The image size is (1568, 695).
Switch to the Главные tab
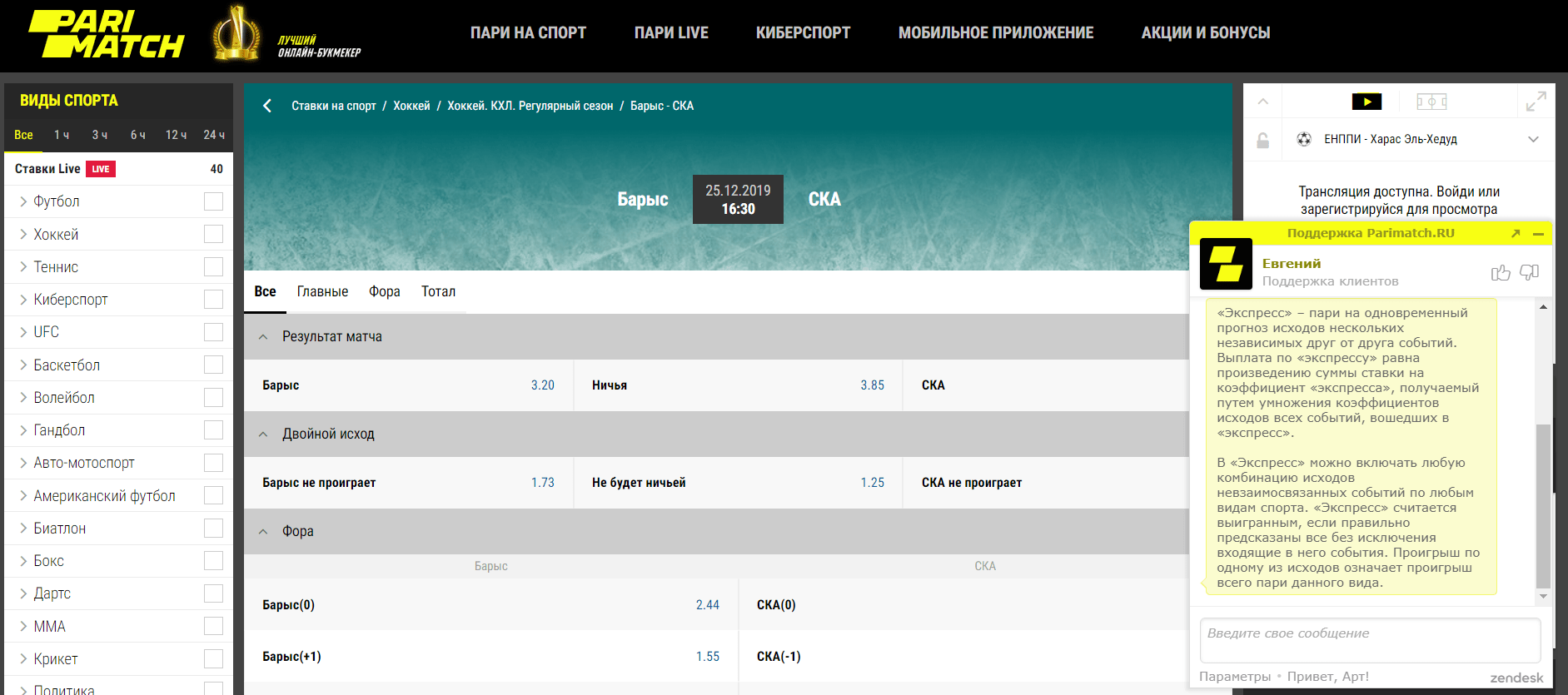pyautogui.click(x=322, y=291)
